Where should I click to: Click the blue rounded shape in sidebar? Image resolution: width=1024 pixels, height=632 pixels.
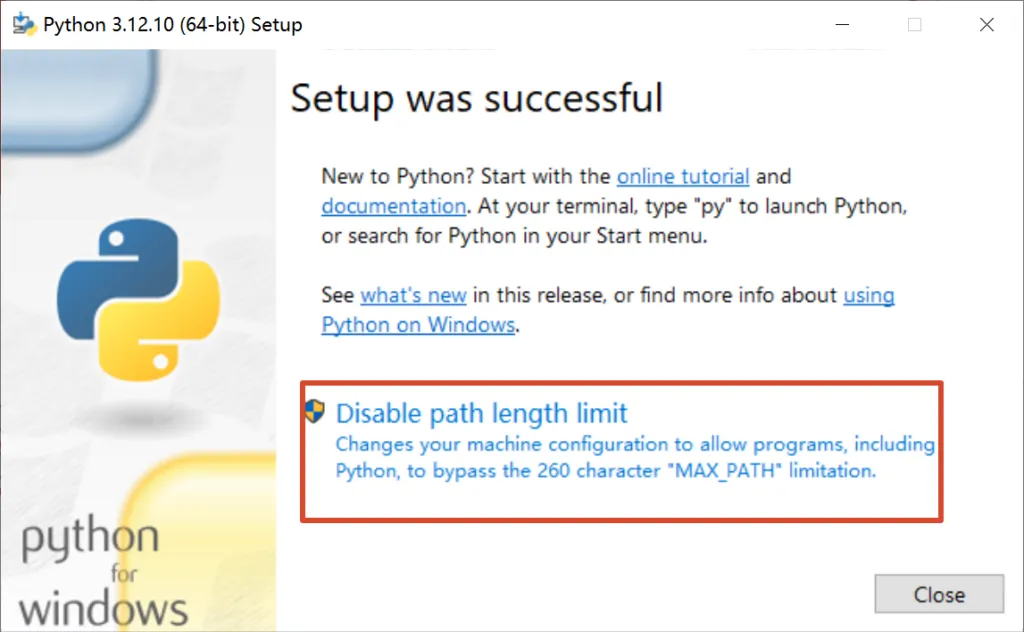[x=80, y=99]
